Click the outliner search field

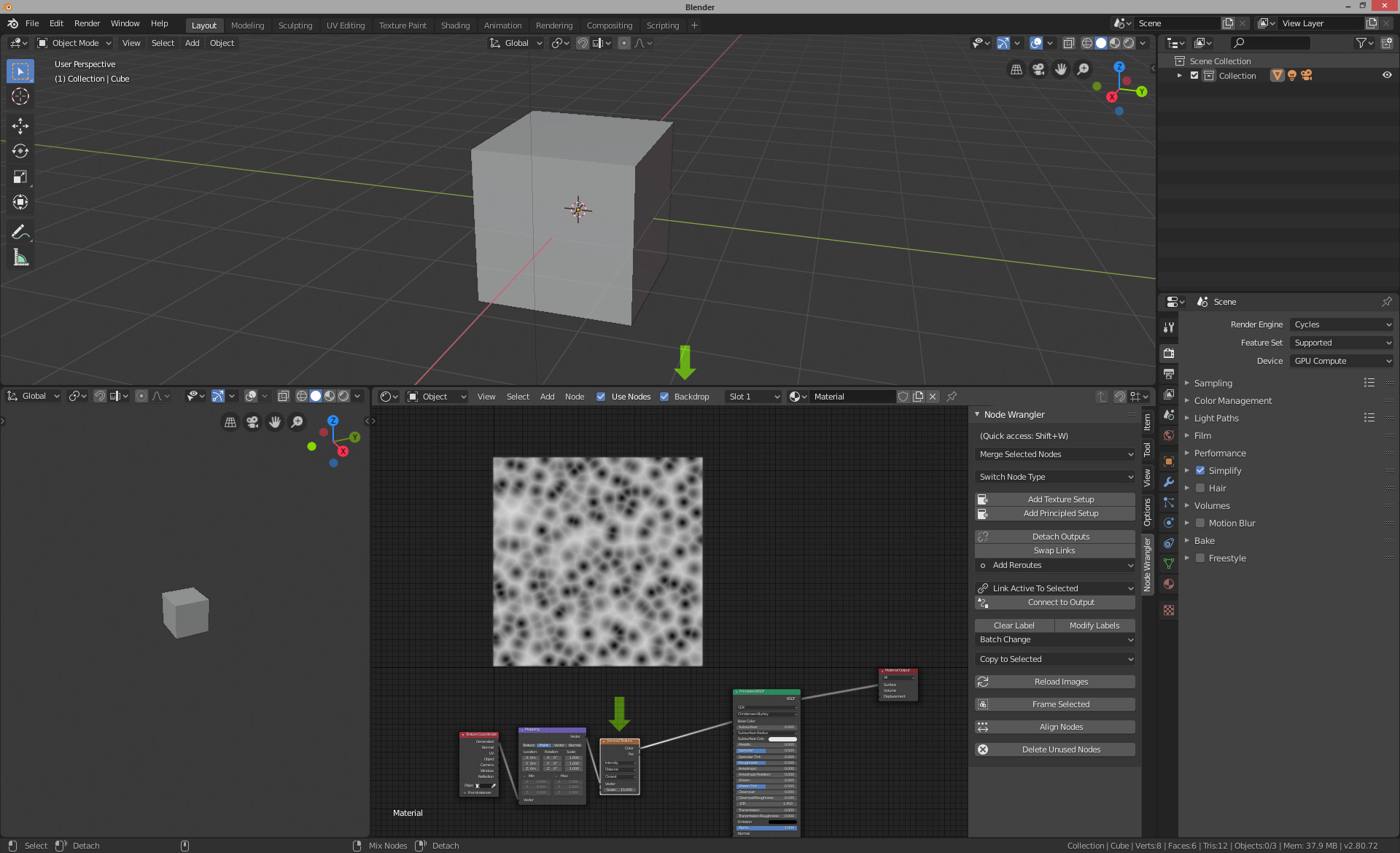tap(1270, 43)
